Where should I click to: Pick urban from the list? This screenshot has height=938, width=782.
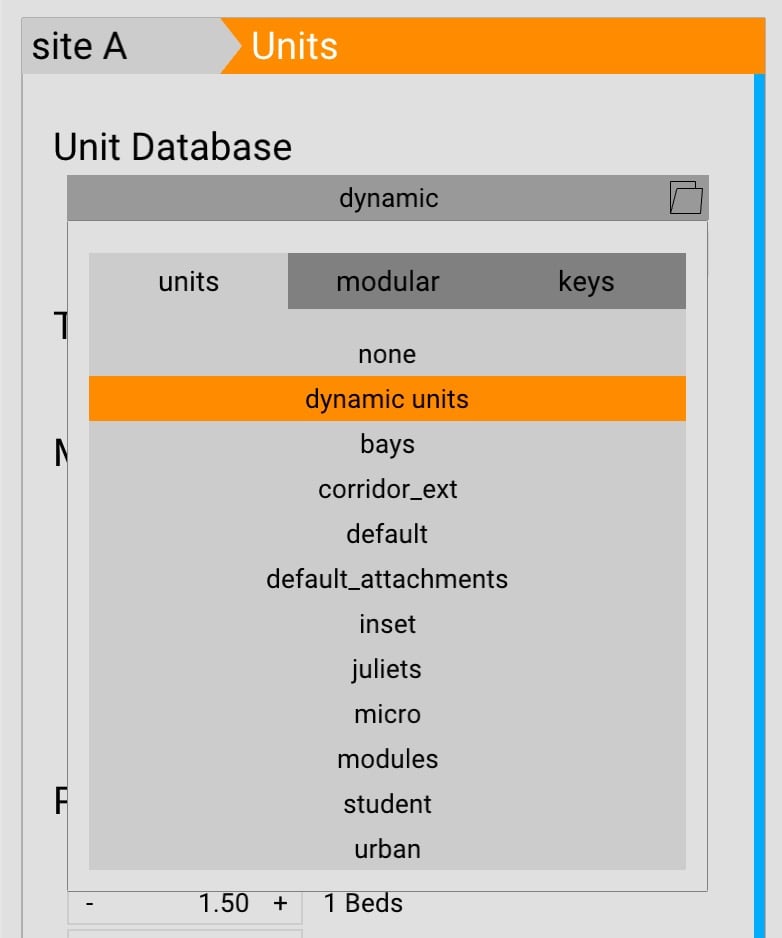point(387,849)
